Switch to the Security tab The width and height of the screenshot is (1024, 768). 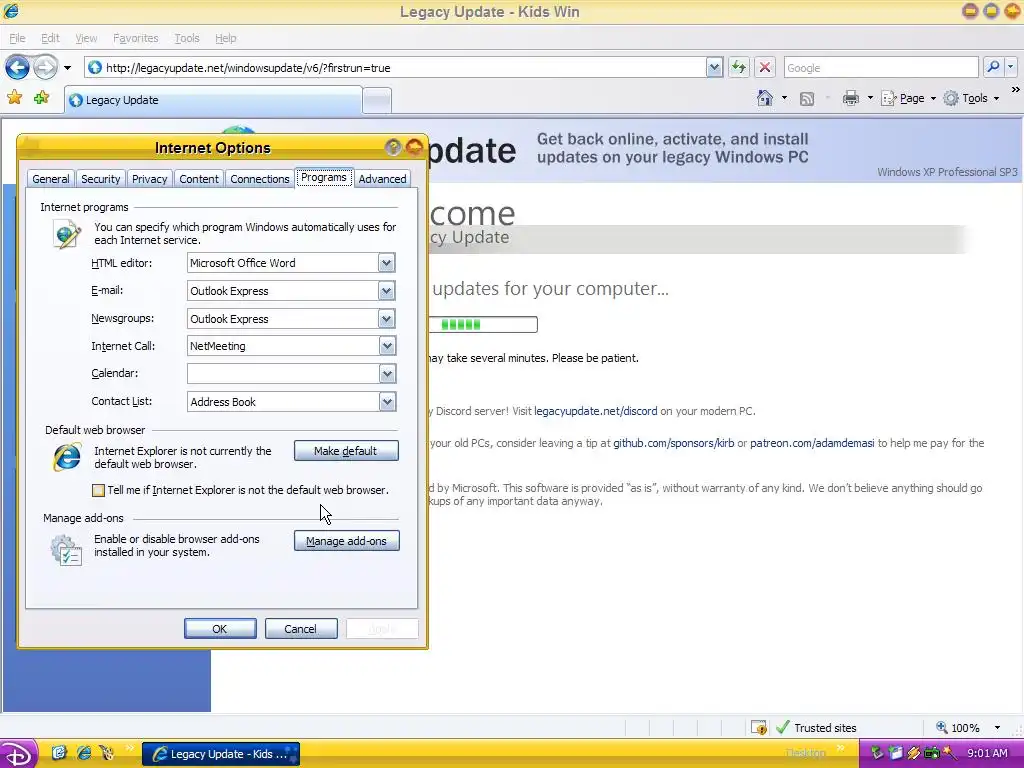(100, 178)
